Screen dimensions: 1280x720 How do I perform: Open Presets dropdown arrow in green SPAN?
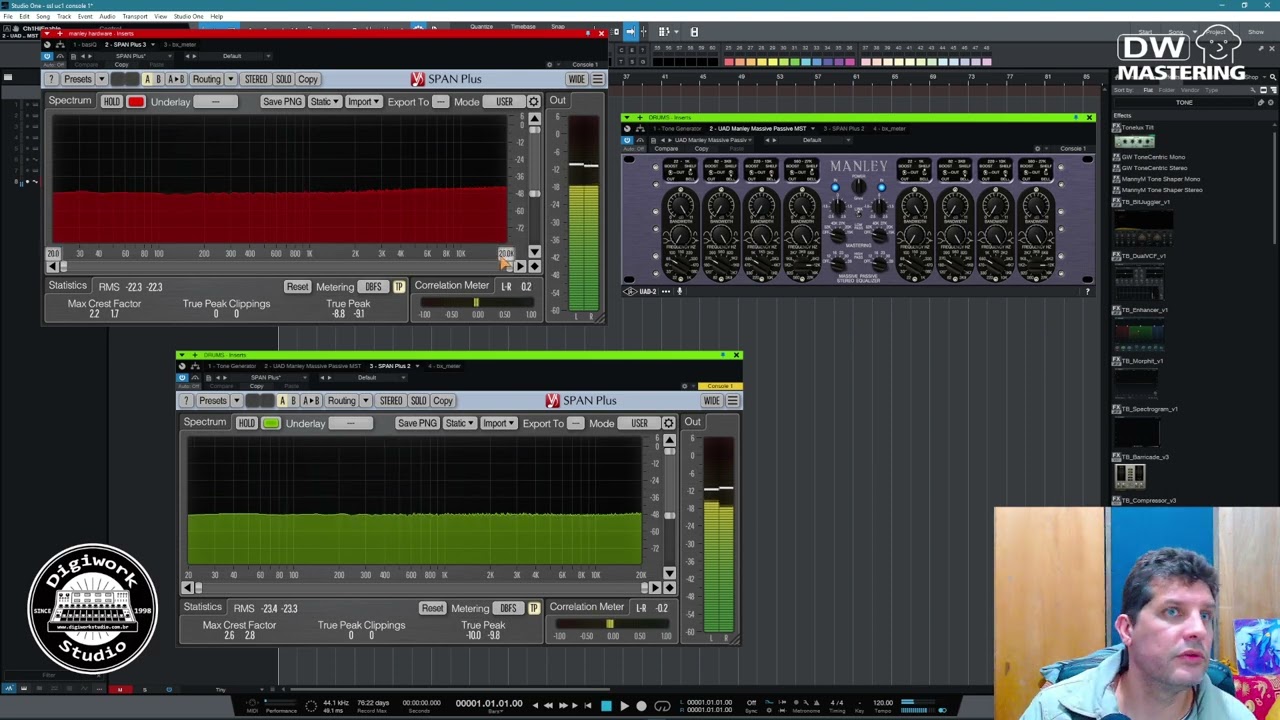(236, 401)
